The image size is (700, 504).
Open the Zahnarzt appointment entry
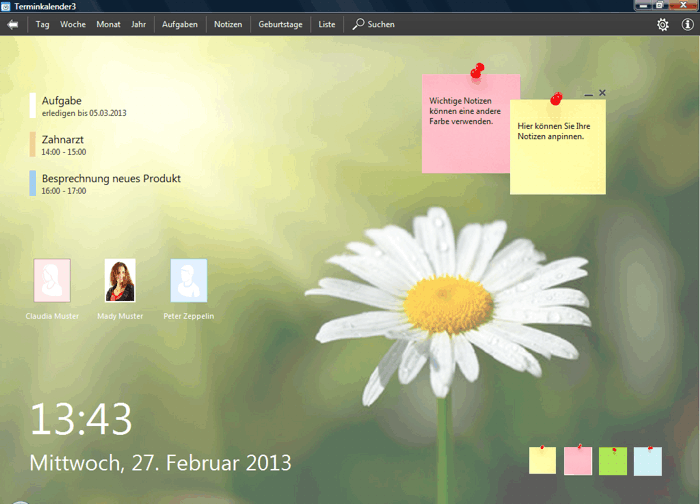point(63,145)
